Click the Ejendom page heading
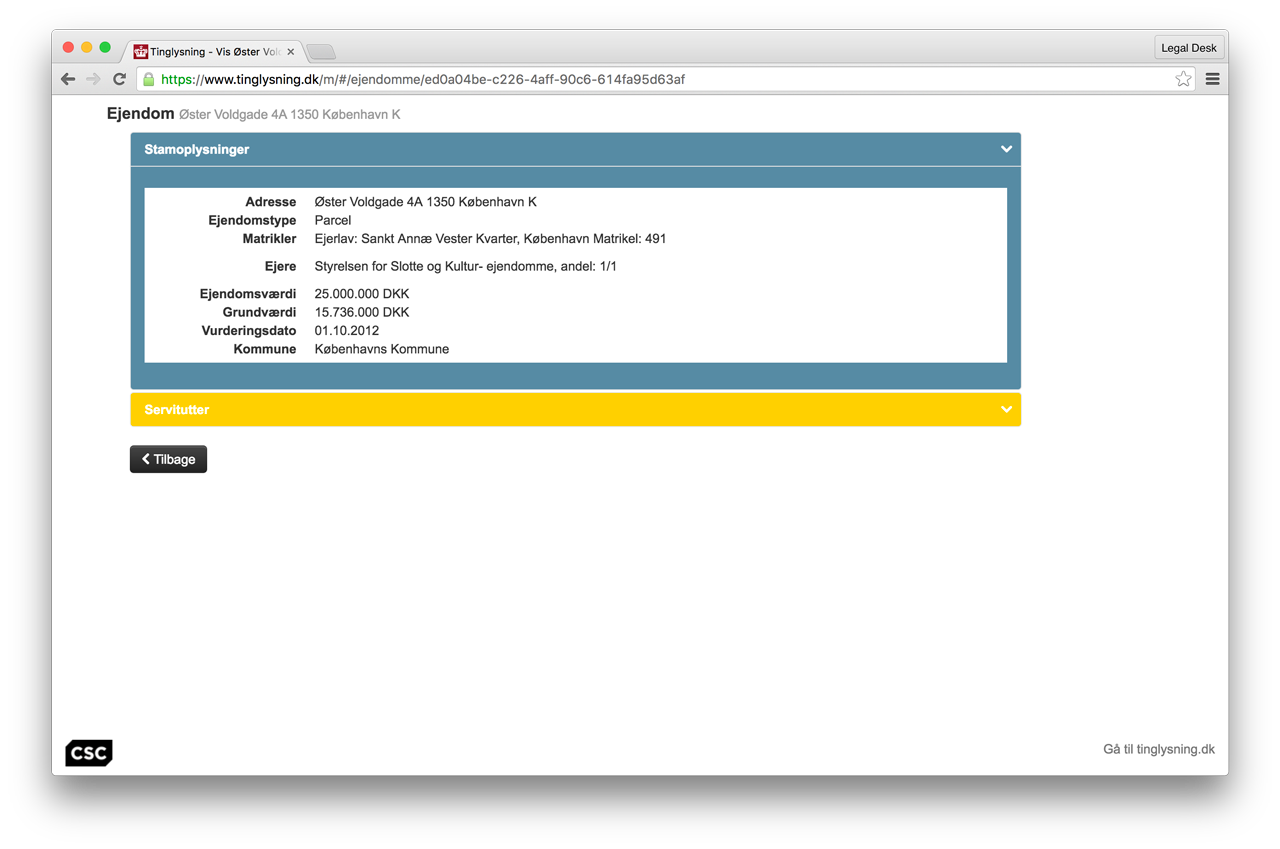The height and width of the screenshot is (849, 1280). pyautogui.click(x=140, y=113)
